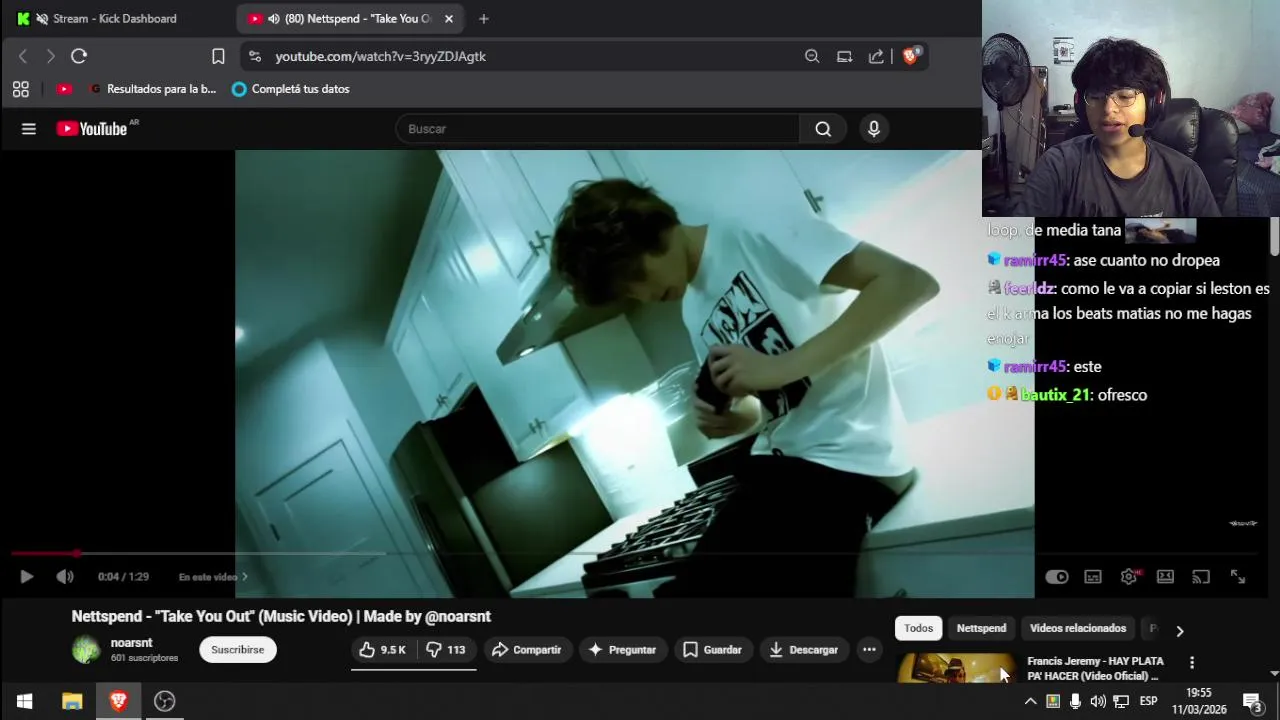Dislike the video showing 113

pyautogui.click(x=446, y=650)
